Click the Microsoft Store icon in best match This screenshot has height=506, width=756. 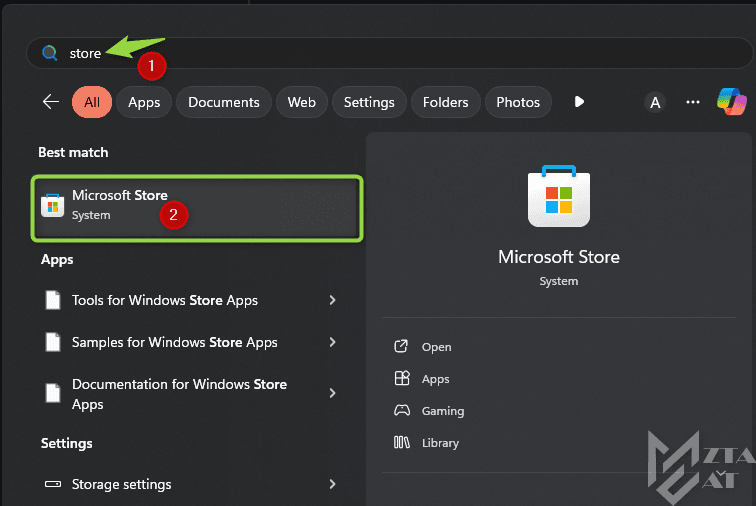53,205
